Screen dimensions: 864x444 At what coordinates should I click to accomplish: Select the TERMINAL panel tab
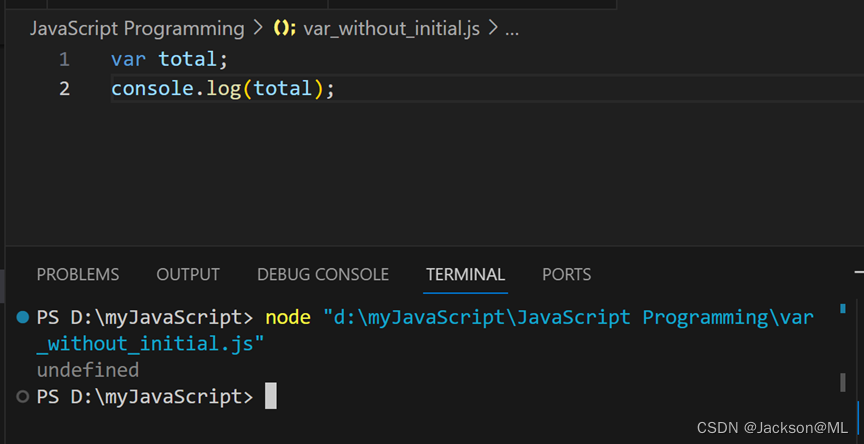click(465, 274)
